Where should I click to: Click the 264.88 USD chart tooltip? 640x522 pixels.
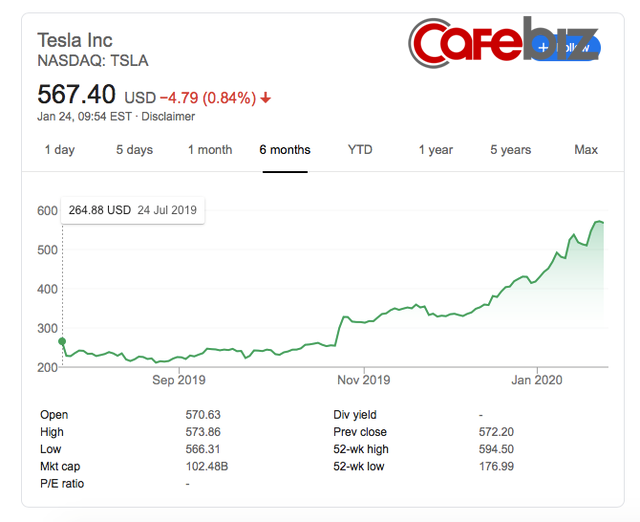pos(132,210)
